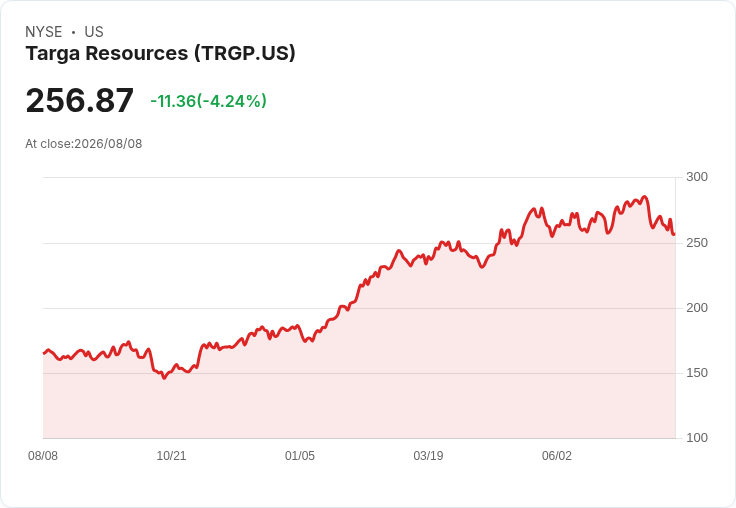Image resolution: width=736 pixels, height=508 pixels.
Task: Click the 08/08 date axis label
Action: coord(43,456)
